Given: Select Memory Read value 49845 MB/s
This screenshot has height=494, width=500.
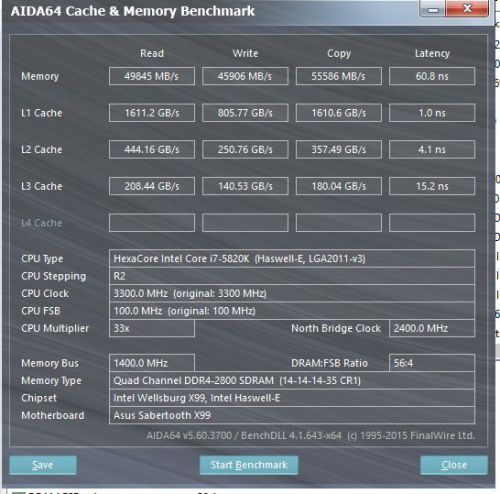Looking at the screenshot, I should 152,76.
